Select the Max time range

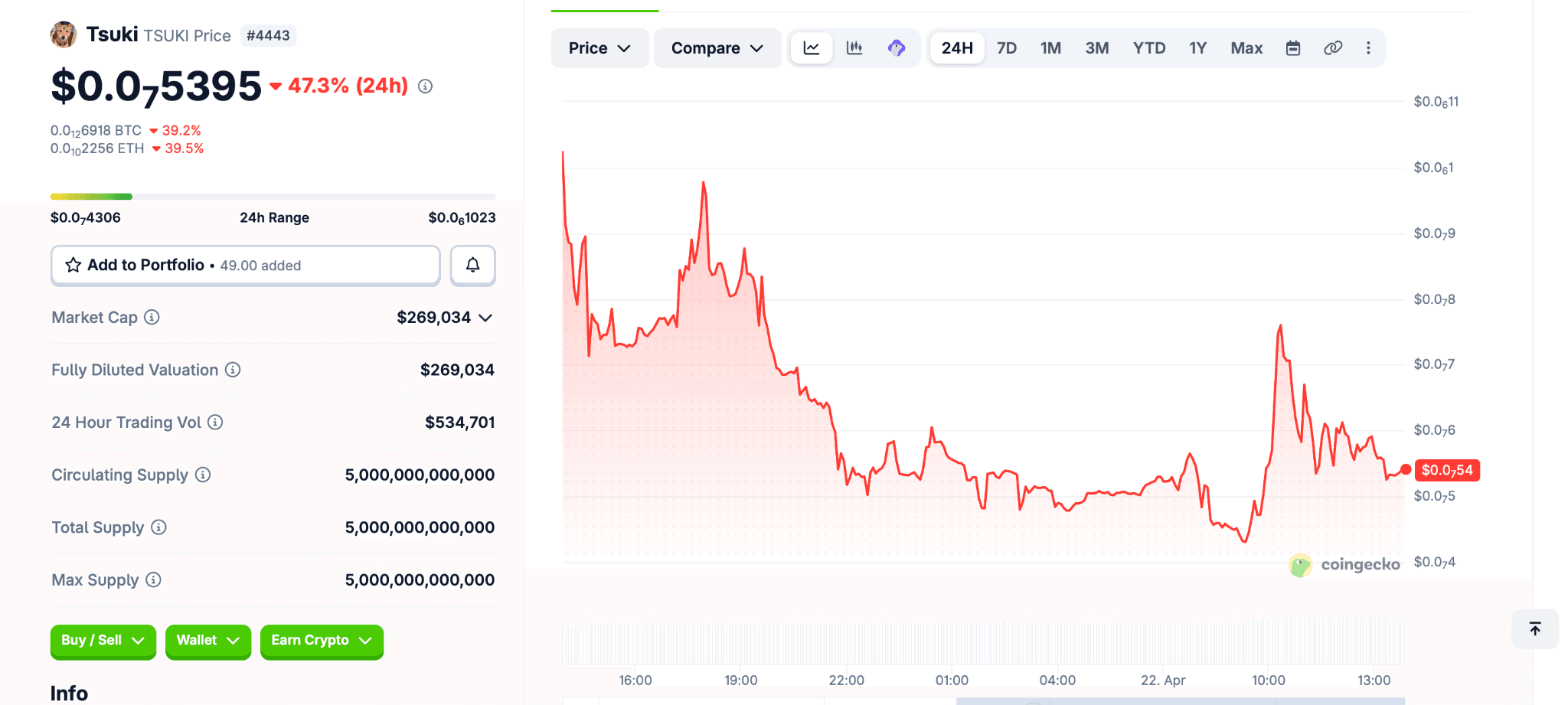tap(1246, 48)
